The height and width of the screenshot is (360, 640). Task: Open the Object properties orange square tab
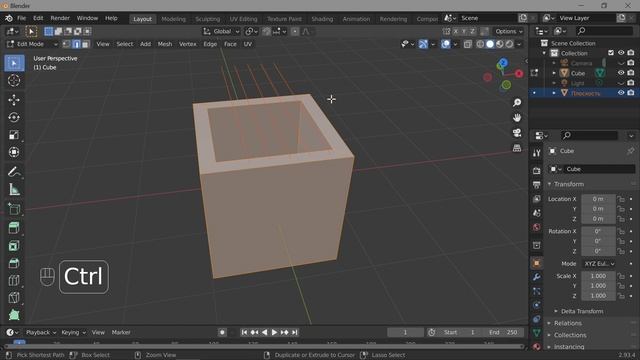(x=536, y=263)
